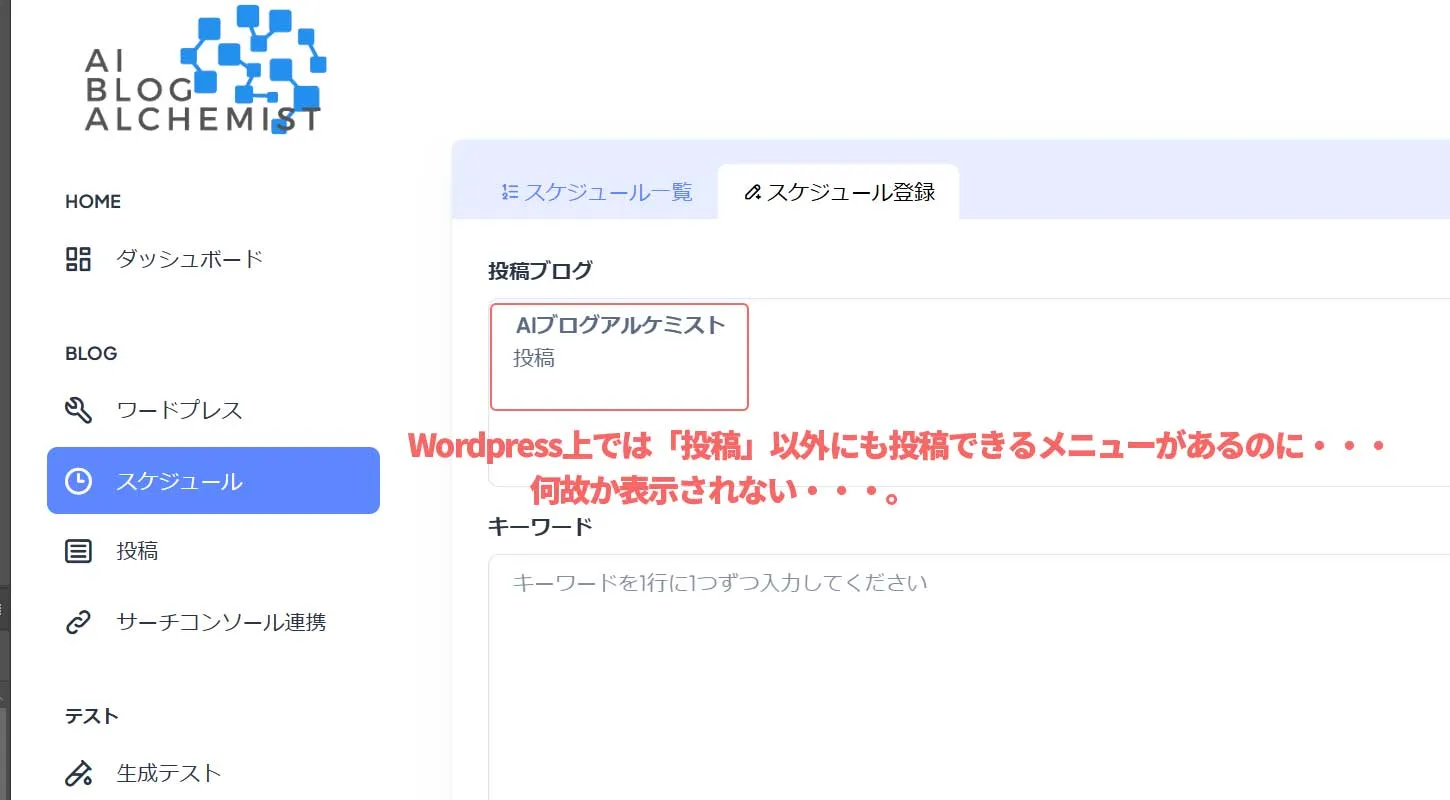Click the dashboard grid icon

pos(78,259)
